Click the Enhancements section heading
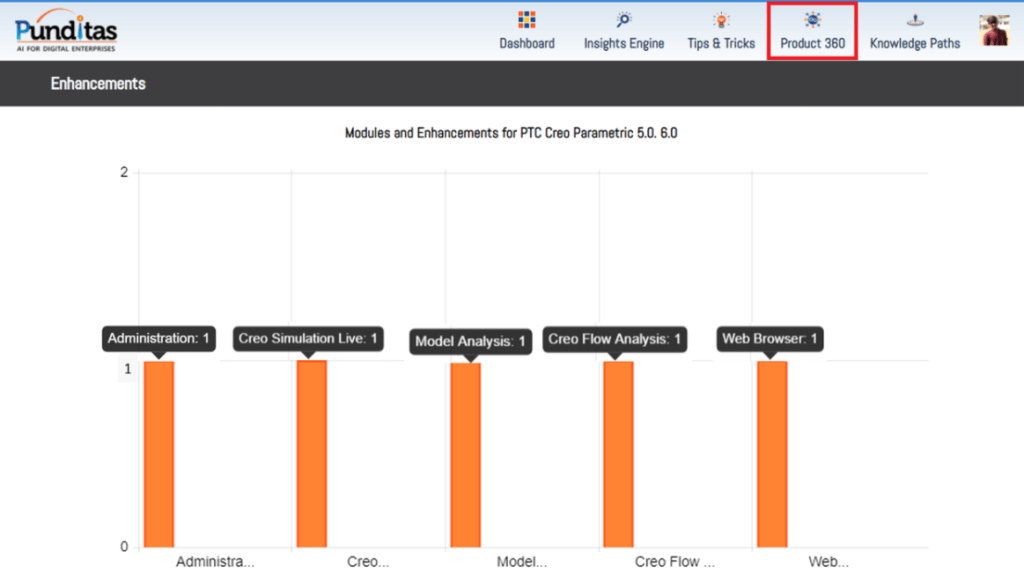1024x574 pixels. pyautogui.click(x=98, y=84)
